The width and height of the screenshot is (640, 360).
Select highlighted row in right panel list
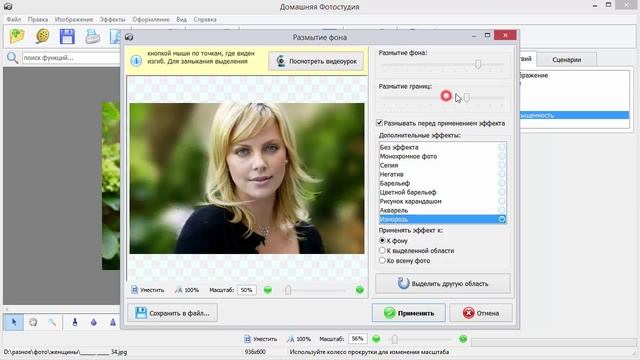pyautogui.click(x=574, y=116)
